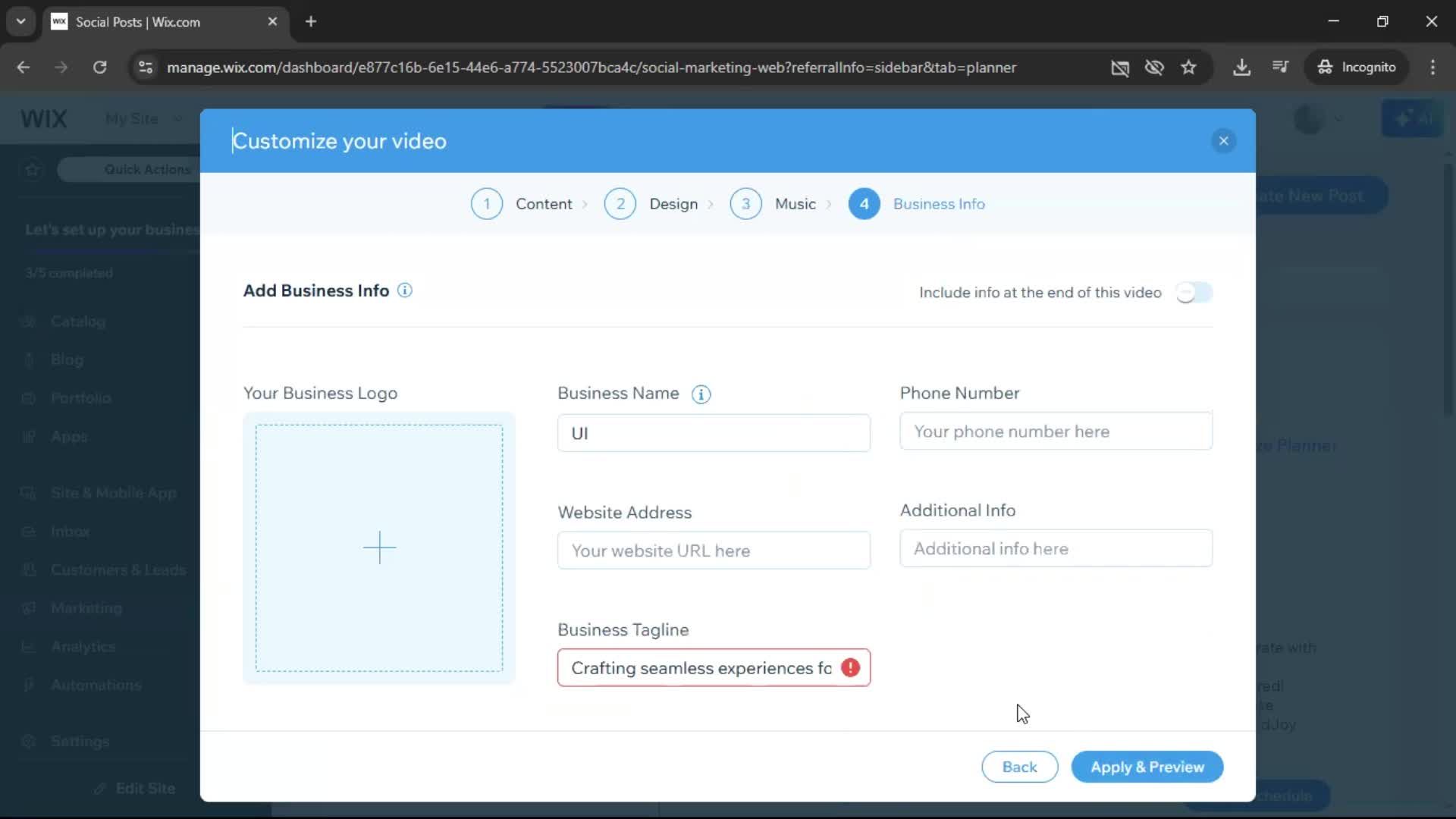Viewport: 1456px width, 819px height.
Task: Open the tab search dropdown
Action: 20,22
